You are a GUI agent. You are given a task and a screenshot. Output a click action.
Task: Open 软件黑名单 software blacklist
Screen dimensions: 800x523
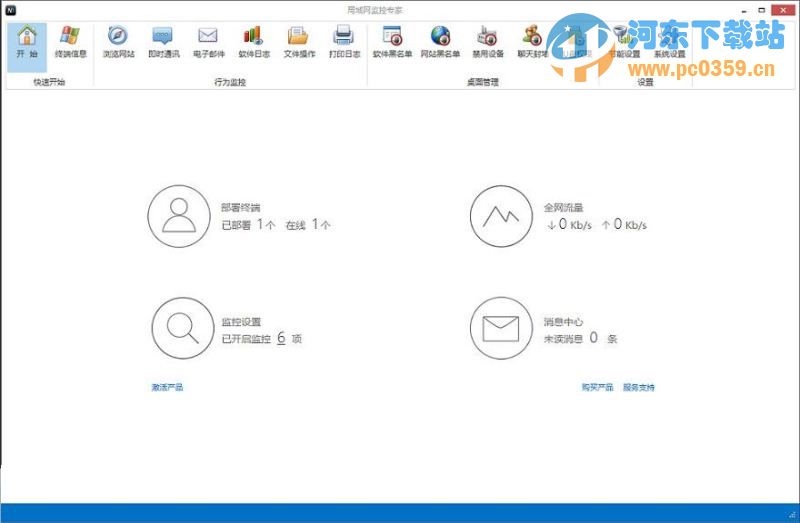[392, 42]
